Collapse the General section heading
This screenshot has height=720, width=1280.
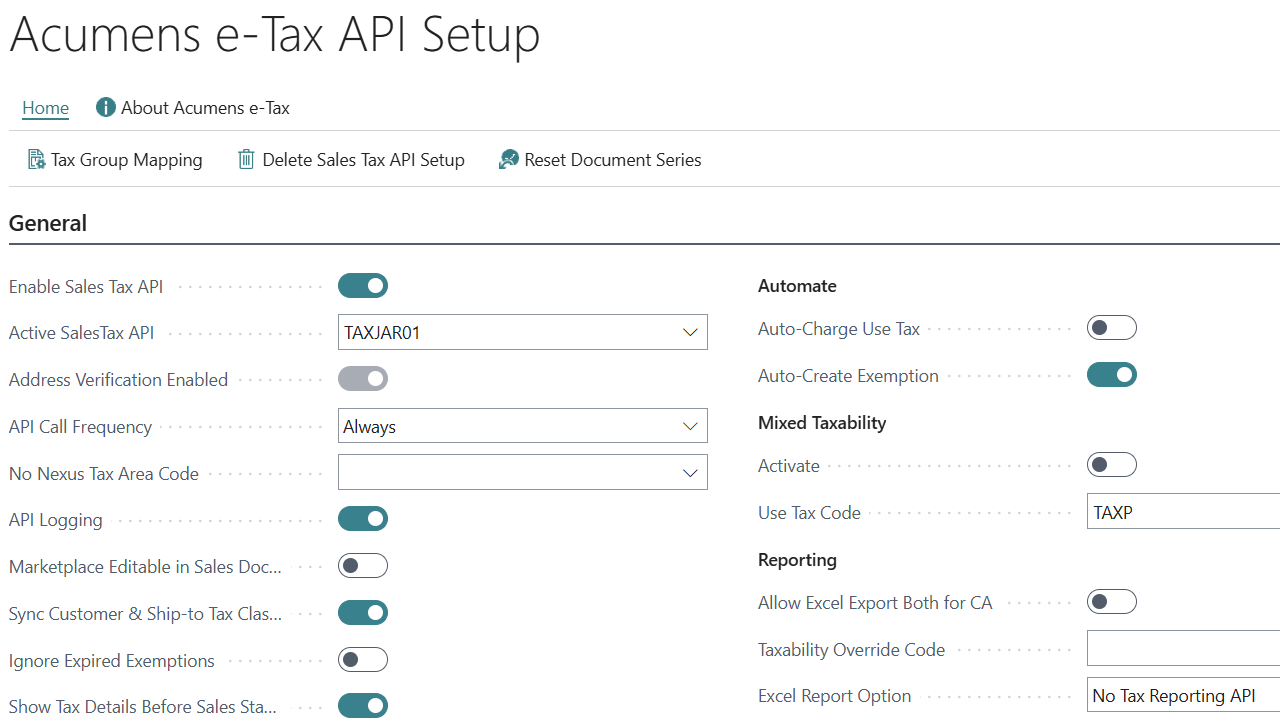48,223
